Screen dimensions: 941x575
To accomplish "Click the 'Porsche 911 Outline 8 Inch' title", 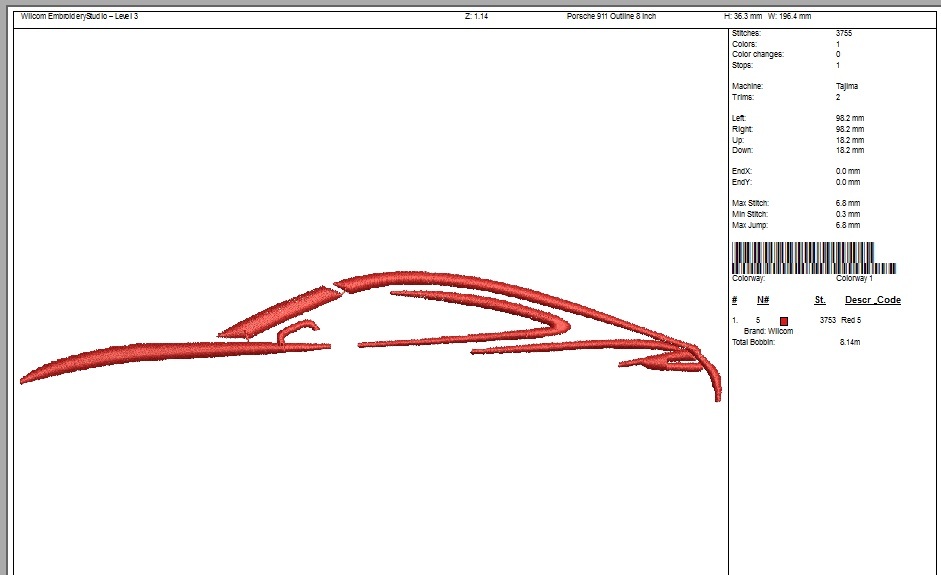I will (x=611, y=16).
